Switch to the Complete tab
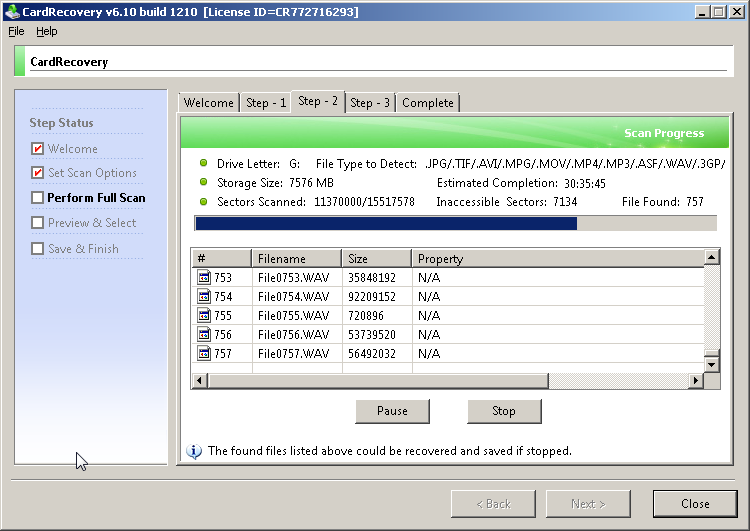The image size is (750, 531). coord(428,103)
